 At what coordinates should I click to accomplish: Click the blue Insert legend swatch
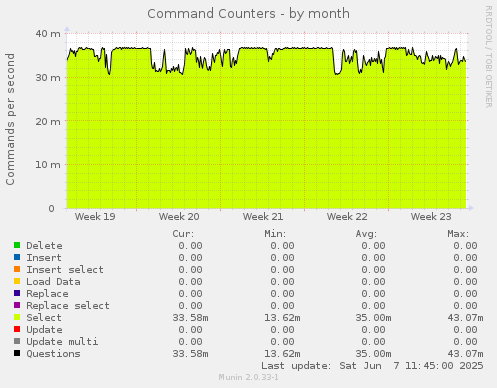[x=17, y=257]
